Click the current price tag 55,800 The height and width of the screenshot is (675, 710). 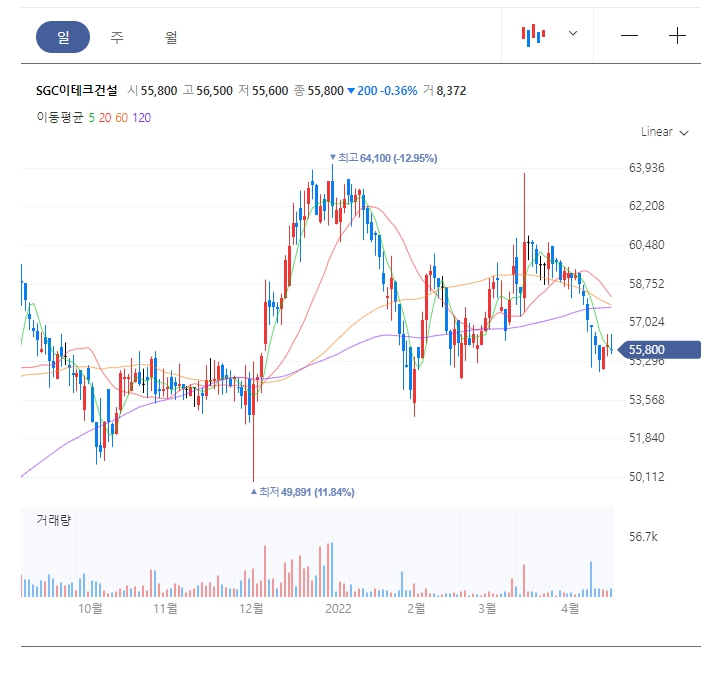click(x=659, y=349)
